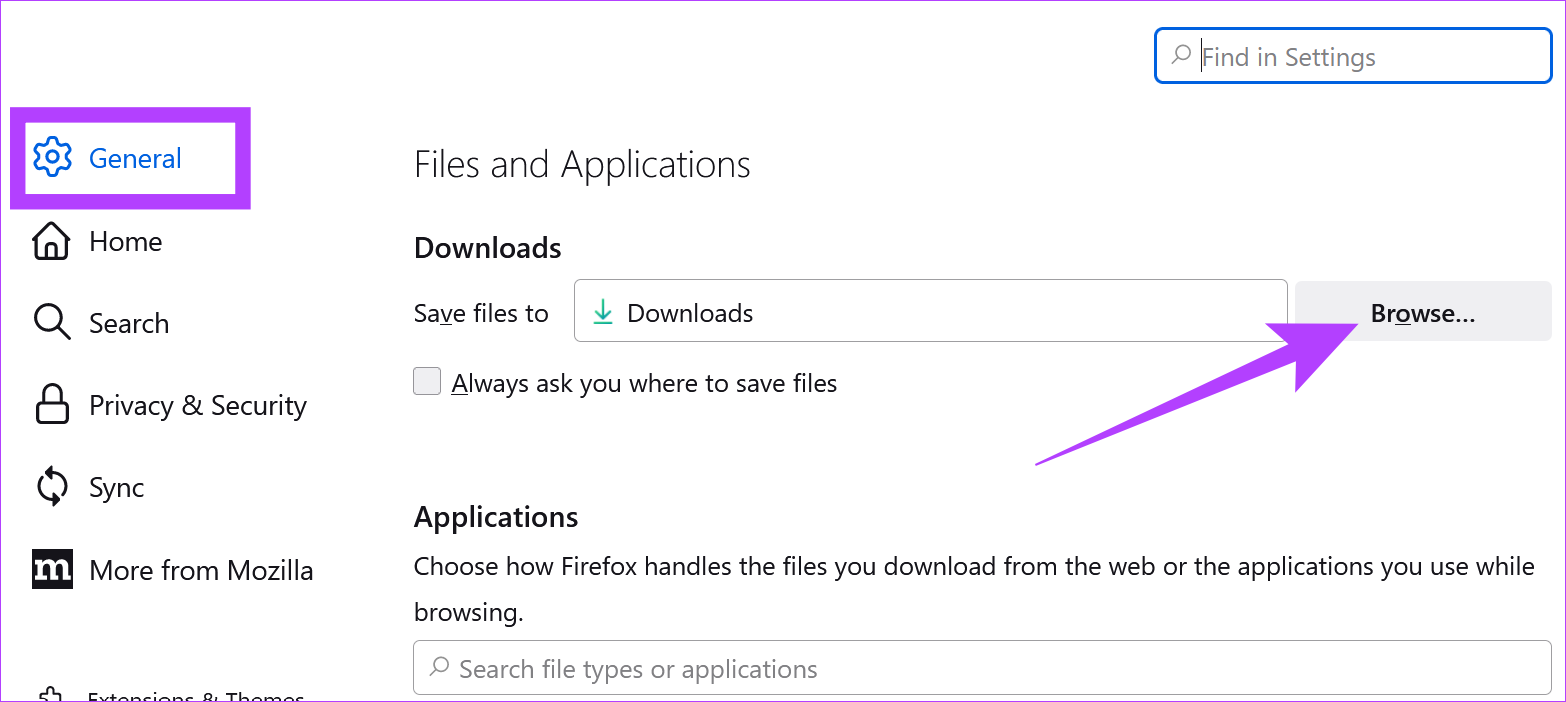Select the Search settings category label
Image resolution: width=1566 pixels, height=702 pixels.
129,323
